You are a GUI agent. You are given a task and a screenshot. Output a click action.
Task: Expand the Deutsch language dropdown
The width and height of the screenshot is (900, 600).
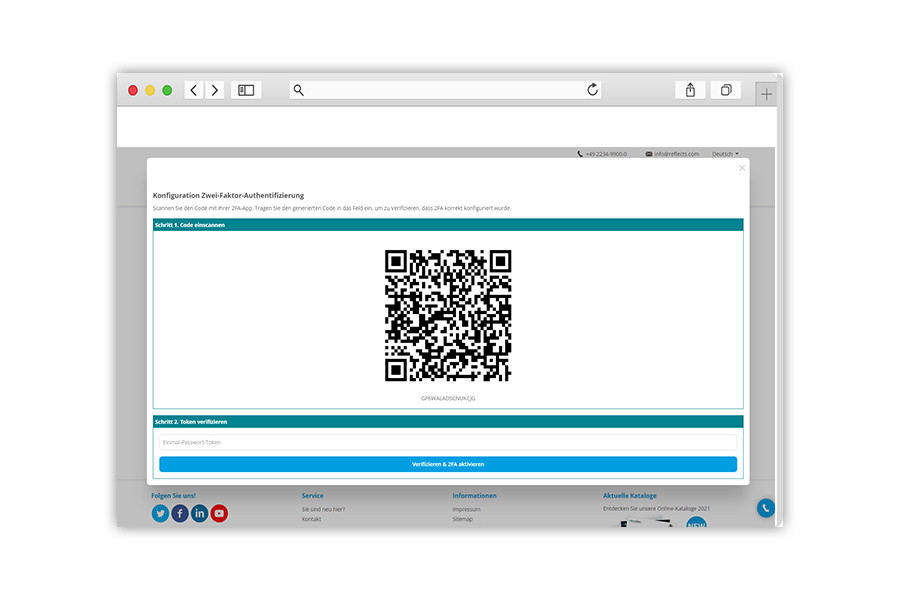point(725,154)
